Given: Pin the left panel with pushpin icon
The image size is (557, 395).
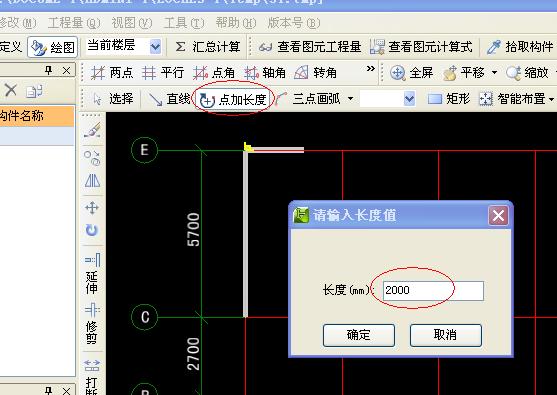Looking at the screenshot, I should pyautogui.click(x=49, y=71).
